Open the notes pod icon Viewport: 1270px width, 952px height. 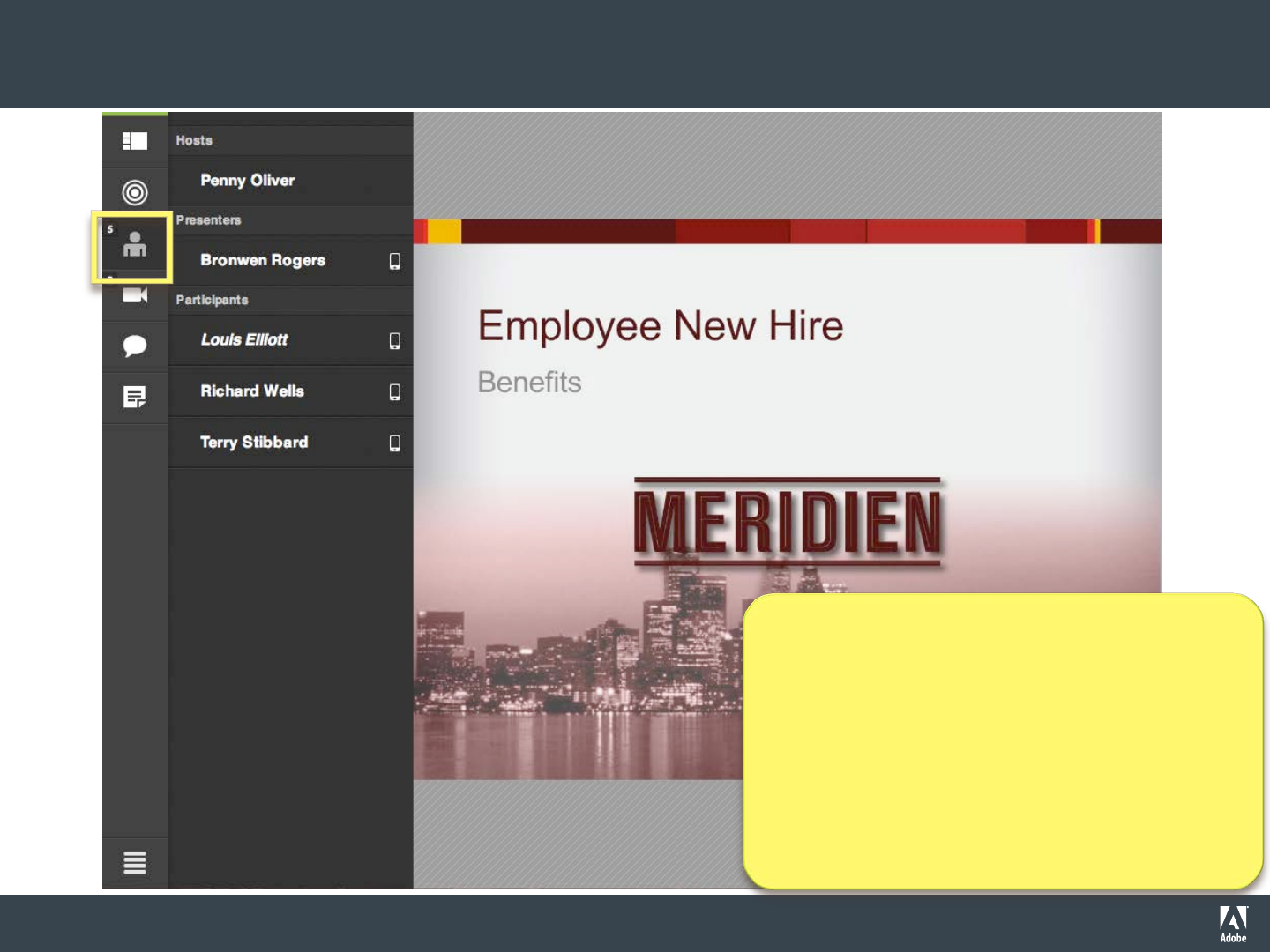point(135,398)
